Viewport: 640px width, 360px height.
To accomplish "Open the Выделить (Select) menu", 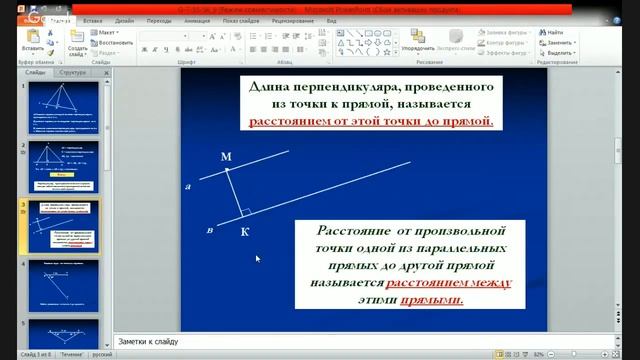I will [x=558, y=53].
